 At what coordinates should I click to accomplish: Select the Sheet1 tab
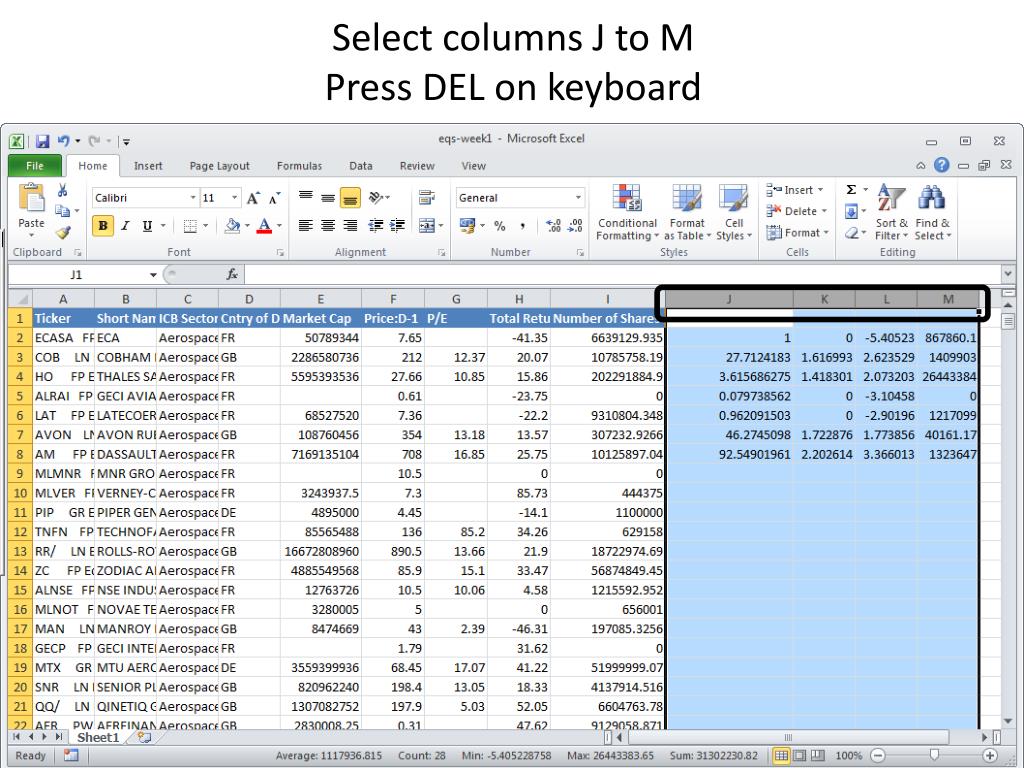pos(98,737)
